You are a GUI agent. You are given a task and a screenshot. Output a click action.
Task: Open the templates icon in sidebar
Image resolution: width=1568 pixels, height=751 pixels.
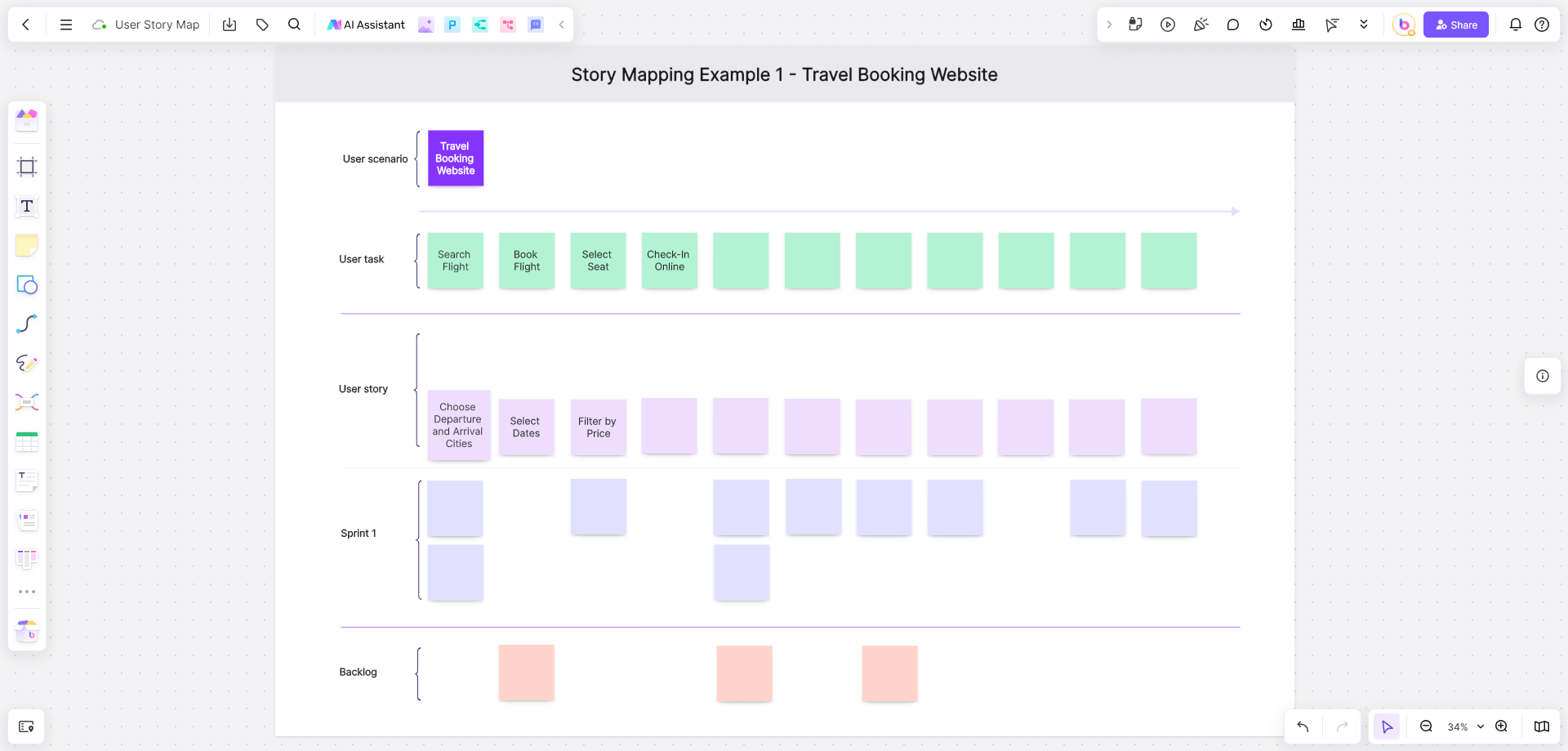point(27,120)
